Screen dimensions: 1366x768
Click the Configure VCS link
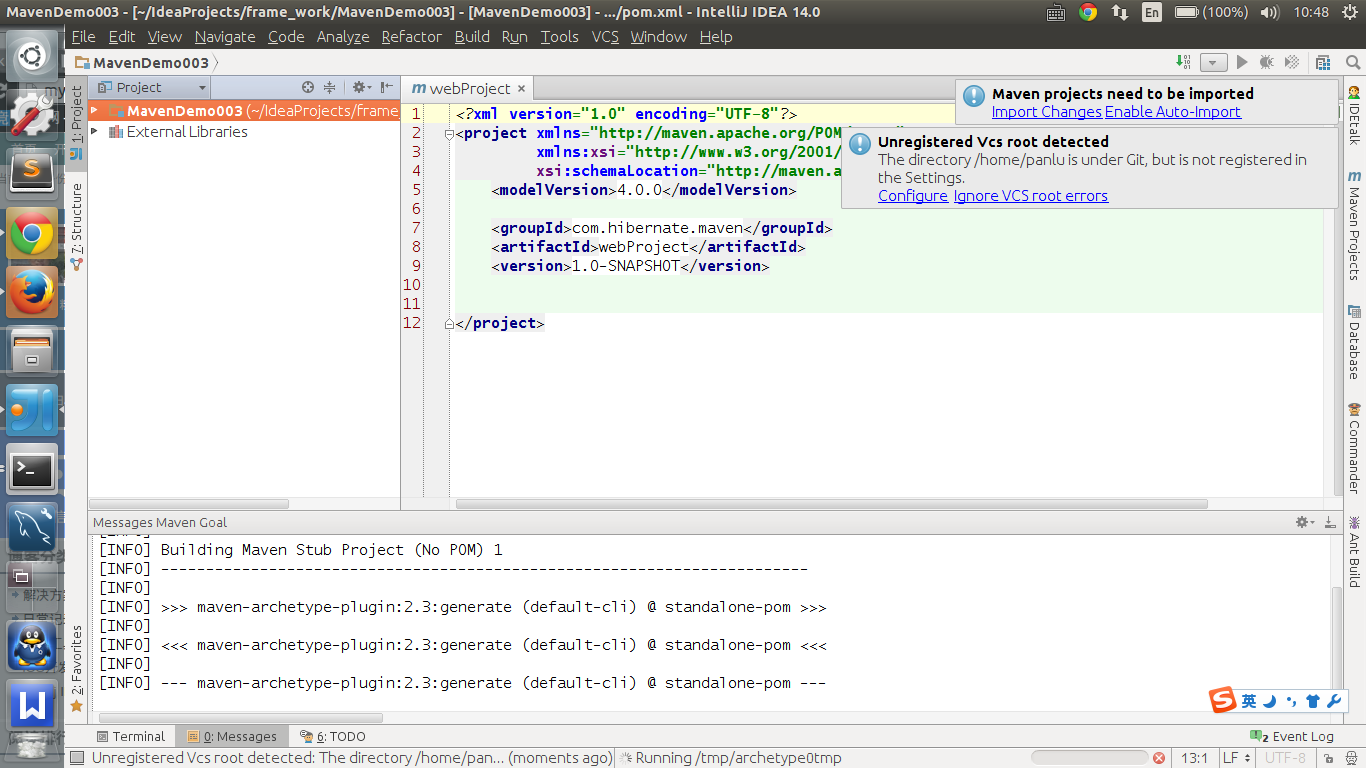coord(913,196)
